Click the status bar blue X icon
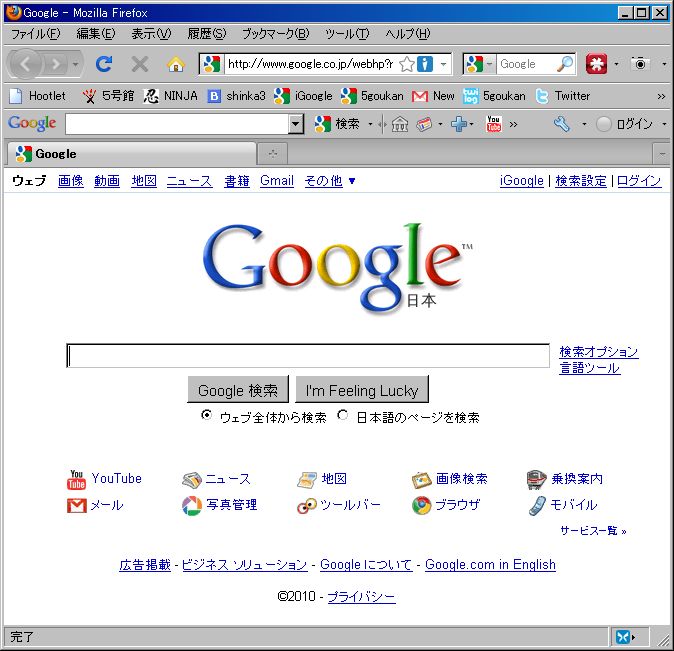The height and width of the screenshot is (651, 674). [622, 636]
